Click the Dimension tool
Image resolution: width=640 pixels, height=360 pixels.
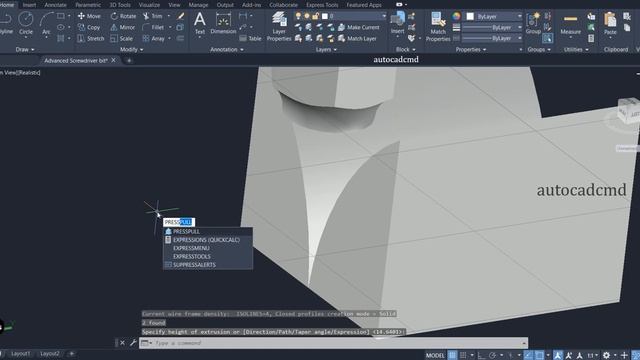[x=223, y=23]
